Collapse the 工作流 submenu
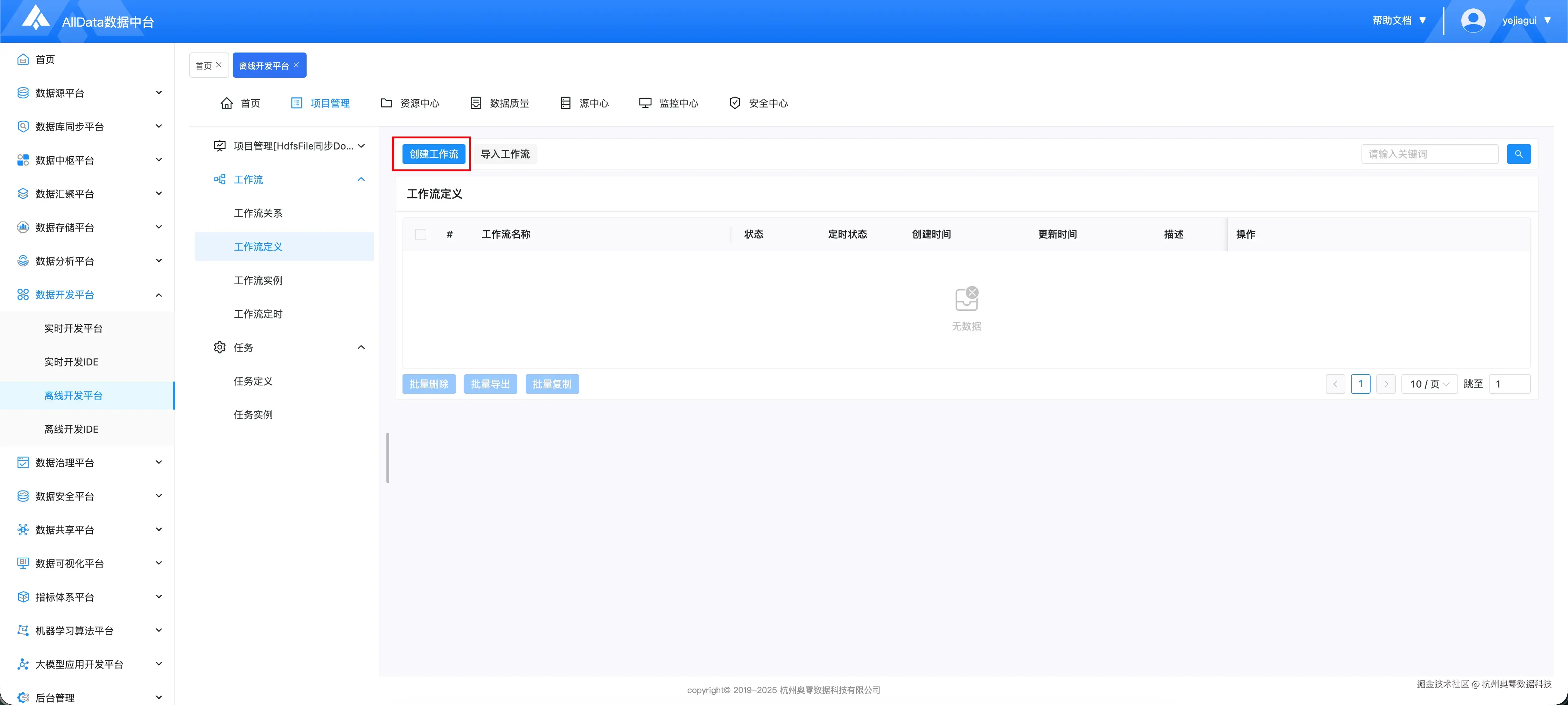 [361, 180]
